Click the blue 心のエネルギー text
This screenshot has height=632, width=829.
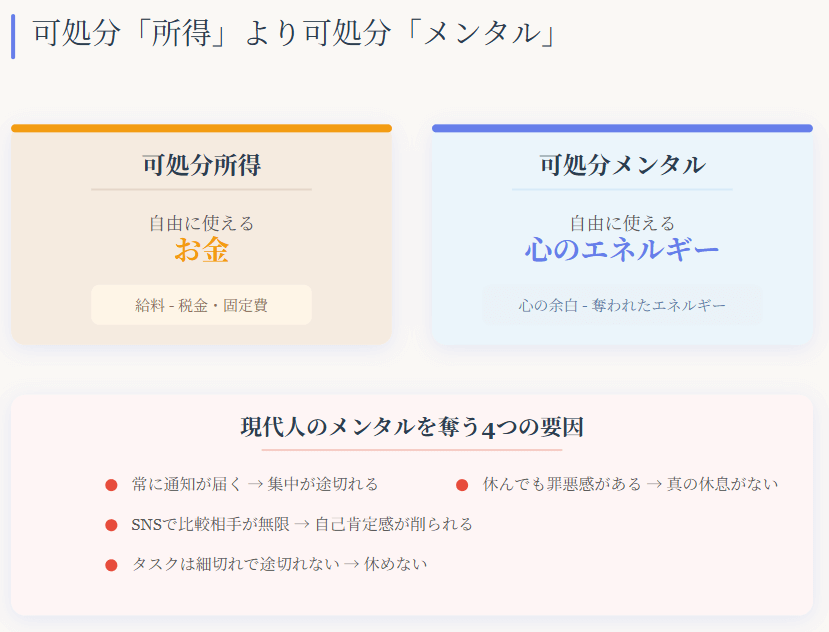[622, 250]
